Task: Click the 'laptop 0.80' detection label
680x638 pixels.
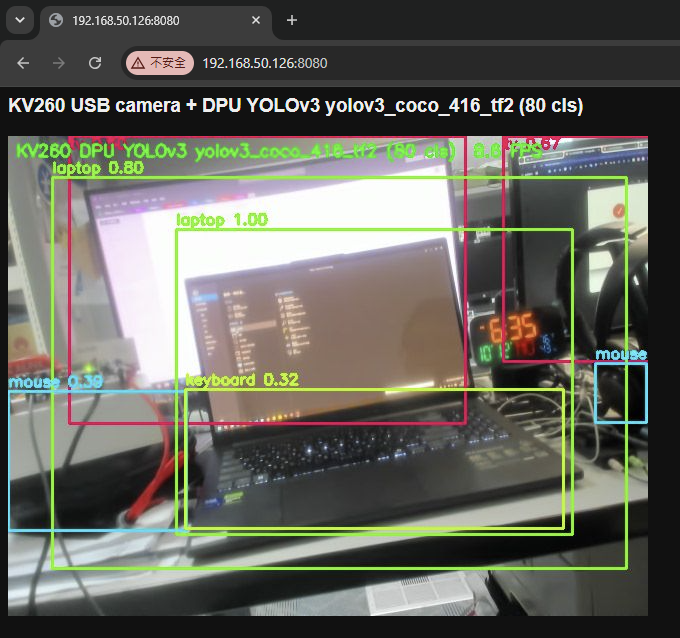Action: (x=98, y=168)
